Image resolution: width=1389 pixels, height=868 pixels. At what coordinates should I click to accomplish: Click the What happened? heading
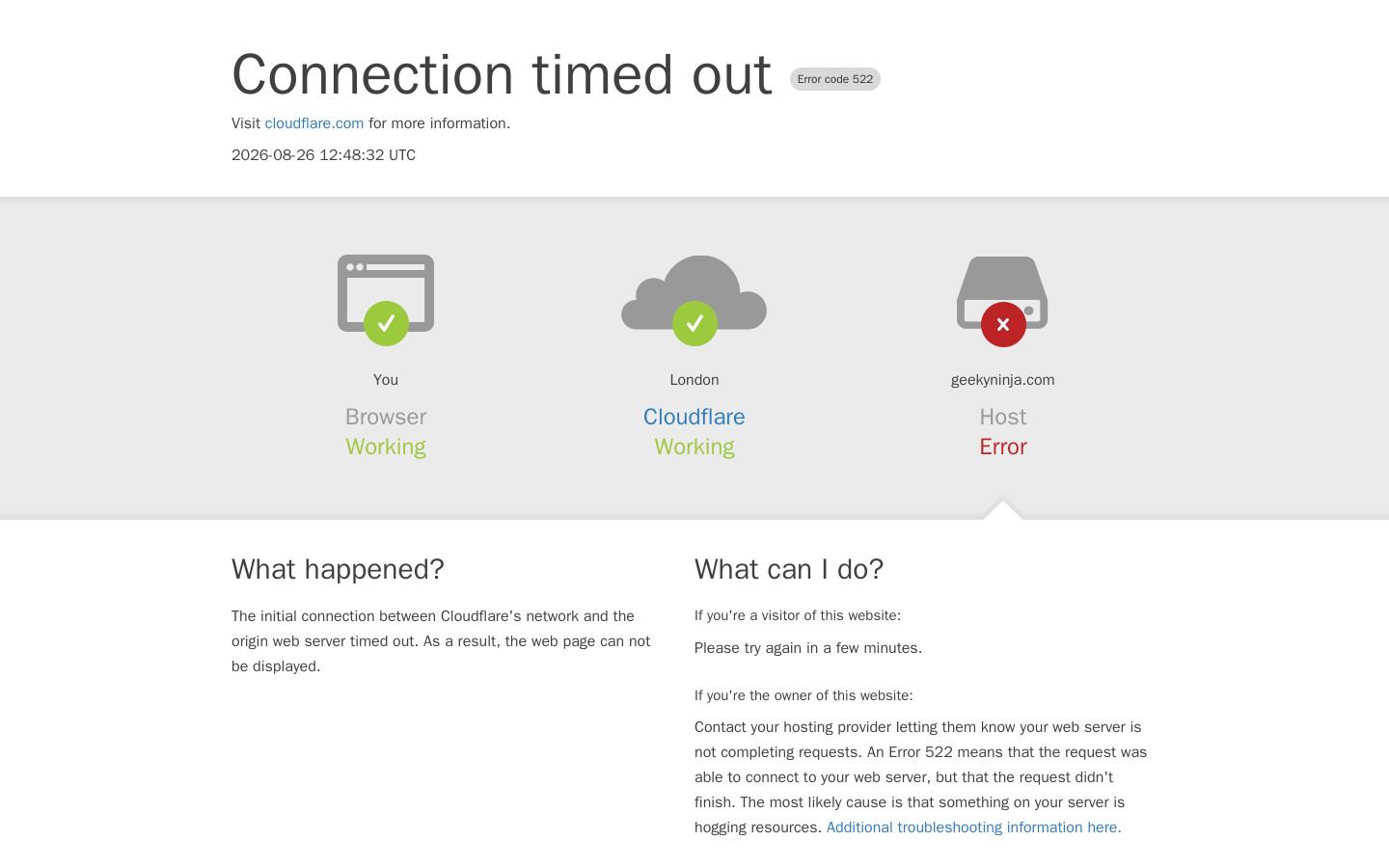338,569
